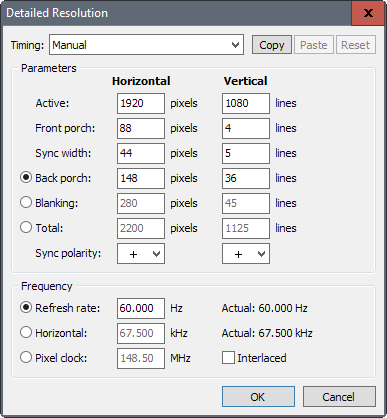Click the 'Detailed Resolution' title text
The height and width of the screenshot is (418, 387).
click(x=57, y=13)
